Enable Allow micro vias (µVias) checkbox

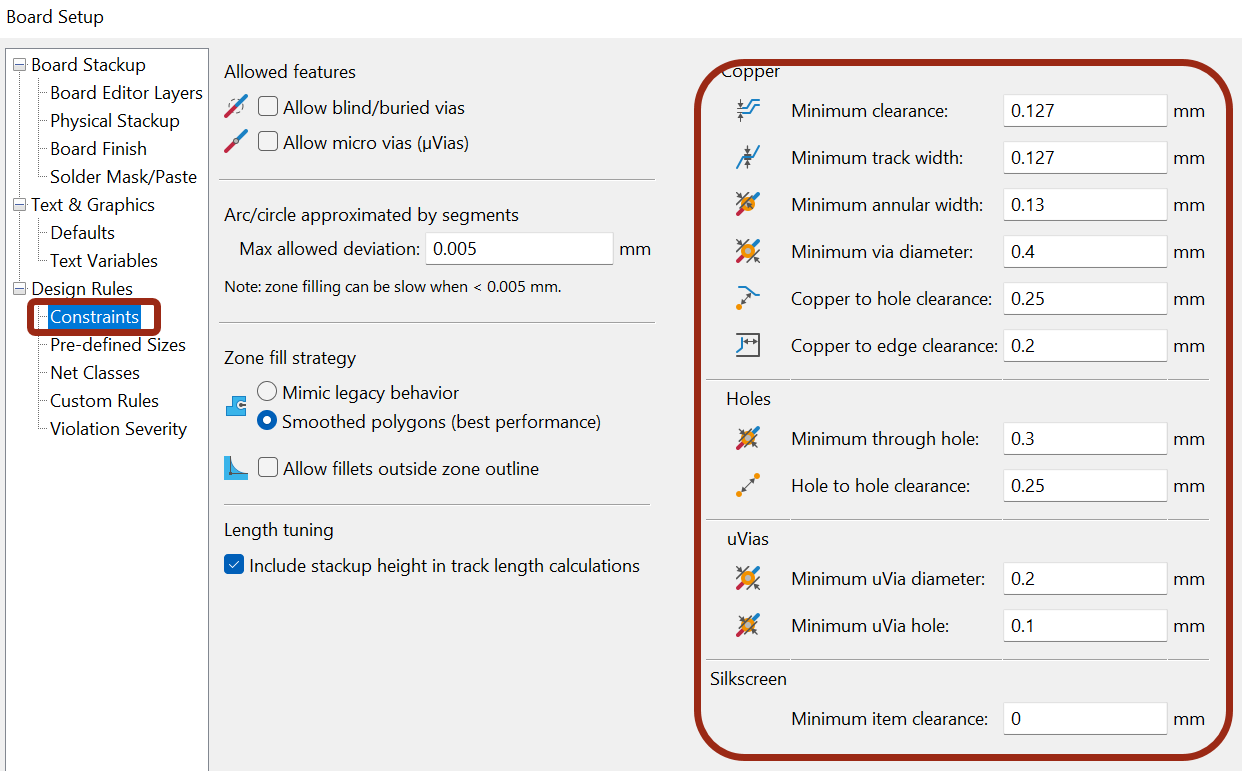[x=268, y=142]
